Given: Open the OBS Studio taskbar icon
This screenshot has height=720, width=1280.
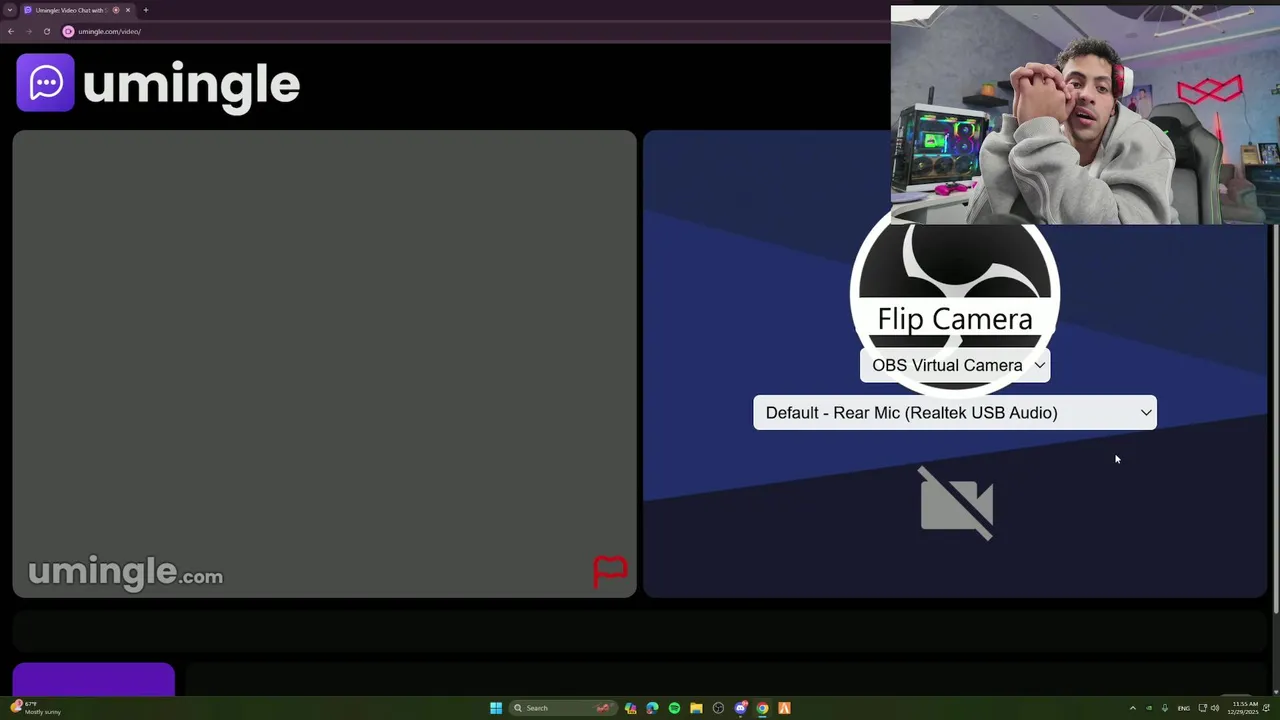Looking at the screenshot, I should 718,708.
